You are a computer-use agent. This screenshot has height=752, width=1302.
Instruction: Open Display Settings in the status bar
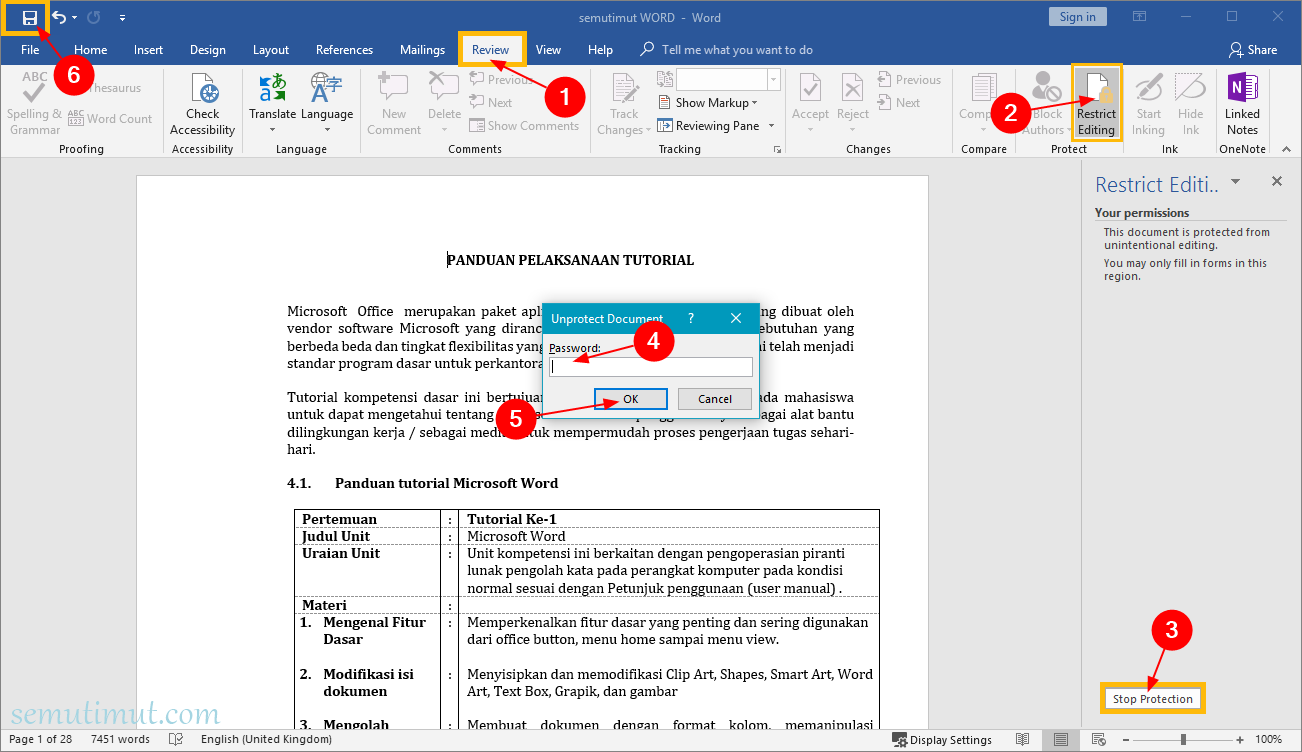943,740
